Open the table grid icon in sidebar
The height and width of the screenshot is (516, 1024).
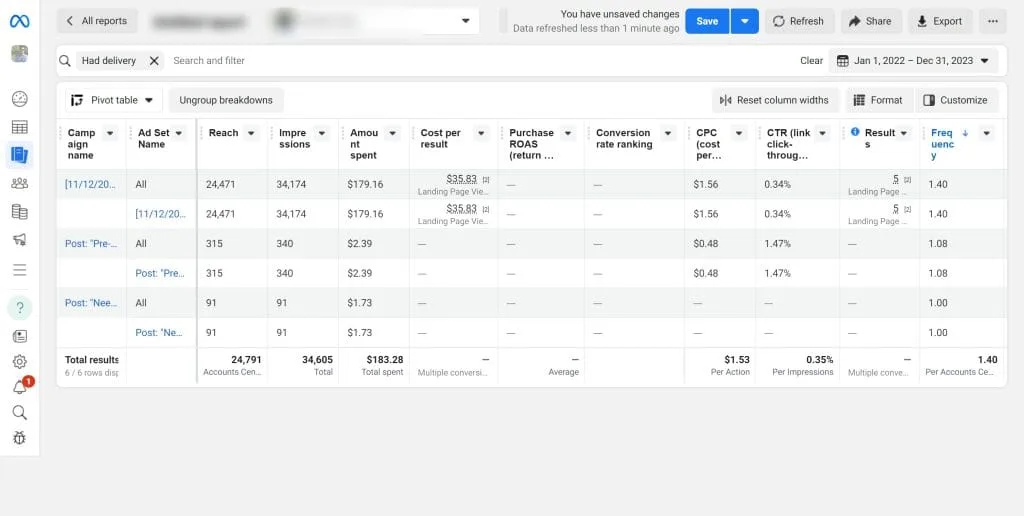click(20, 127)
